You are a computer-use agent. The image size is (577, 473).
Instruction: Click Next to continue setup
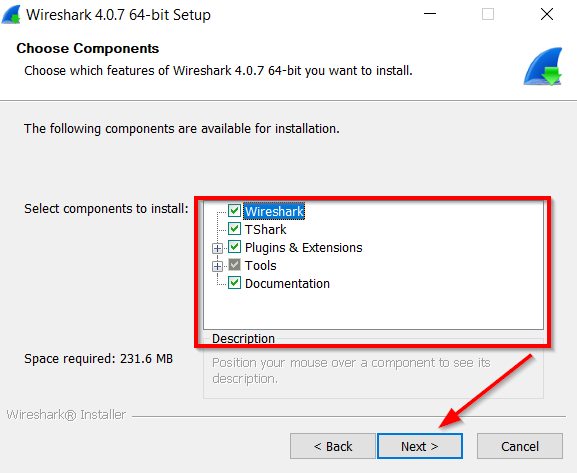420,446
